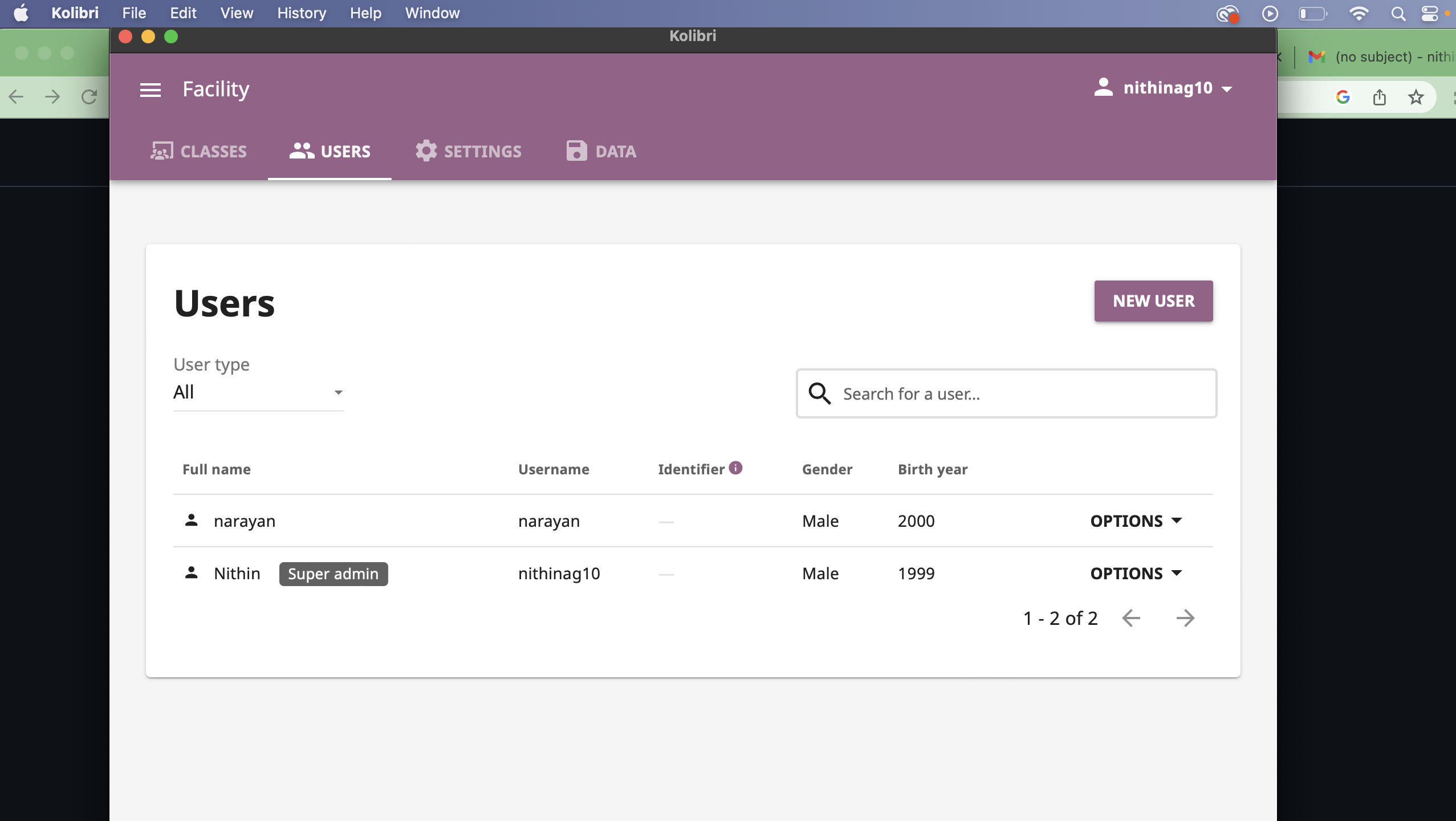Open OPTIONS for user narayan
The image size is (1456, 821).
click(x=1136, y=520)
